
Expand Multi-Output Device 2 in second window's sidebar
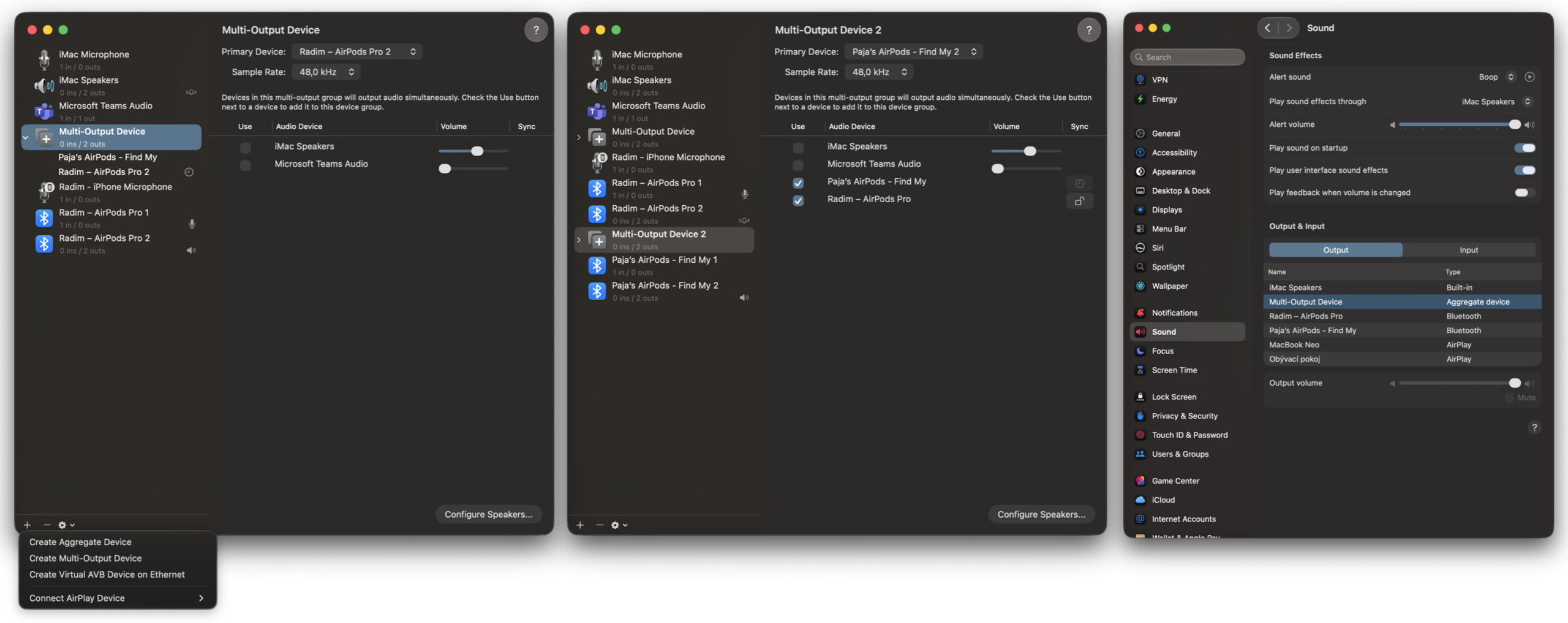point(579,240)
